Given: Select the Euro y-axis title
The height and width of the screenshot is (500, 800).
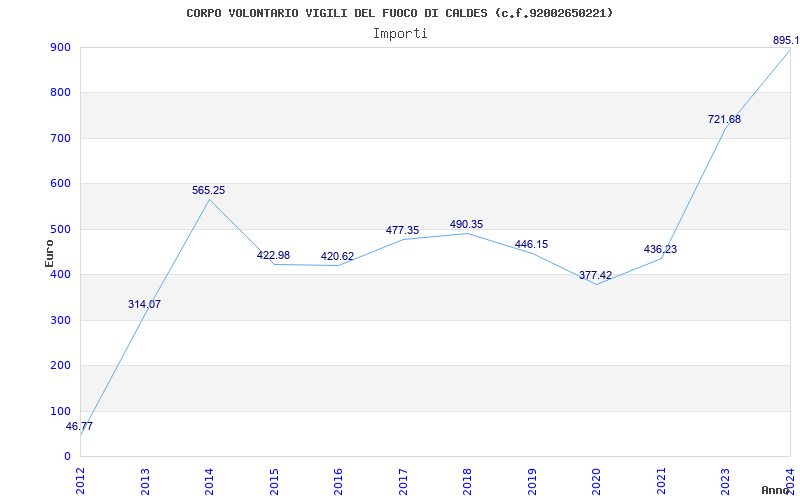Looking at the screenshot, I should [49, 253].
